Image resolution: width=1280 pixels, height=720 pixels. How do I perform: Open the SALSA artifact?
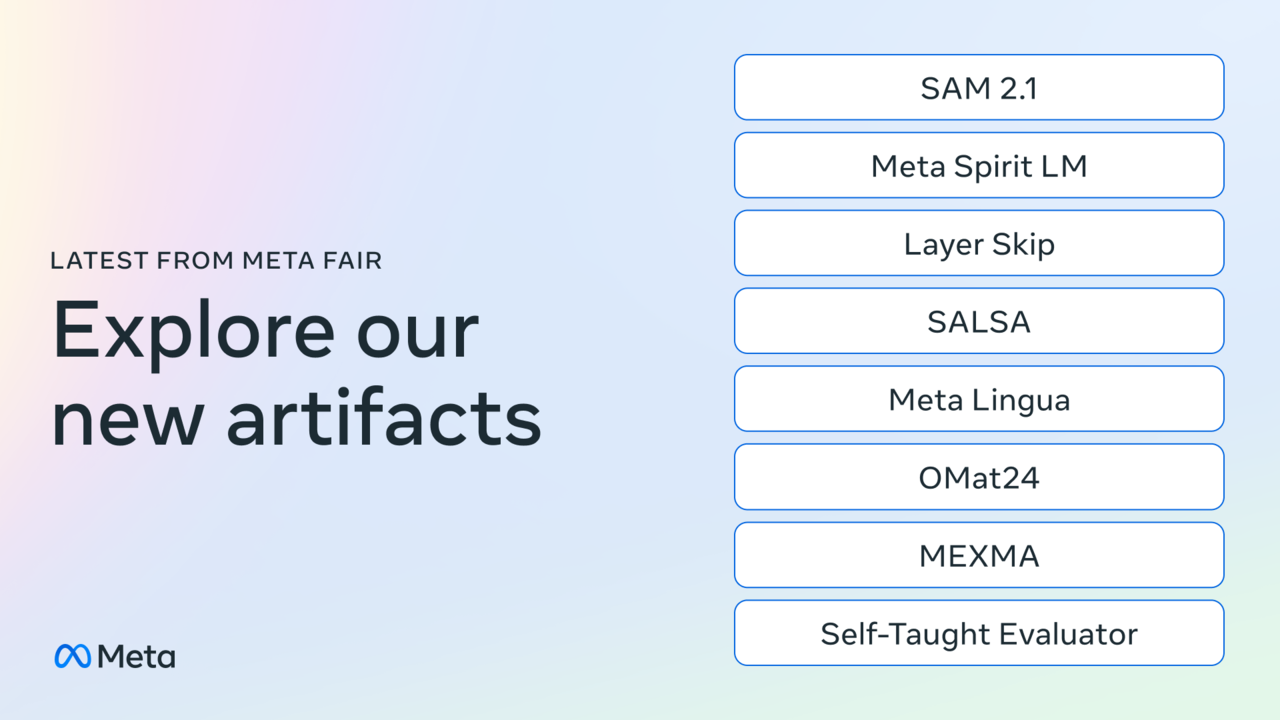[x=979, y=322]
